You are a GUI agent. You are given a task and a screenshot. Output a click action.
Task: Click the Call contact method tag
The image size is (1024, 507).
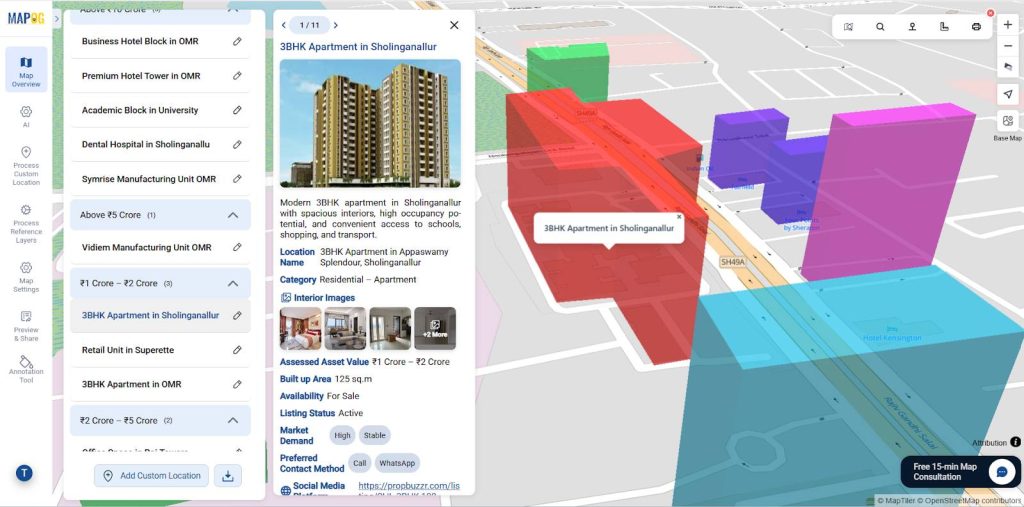pyautogui.click(x=360, y=463)
